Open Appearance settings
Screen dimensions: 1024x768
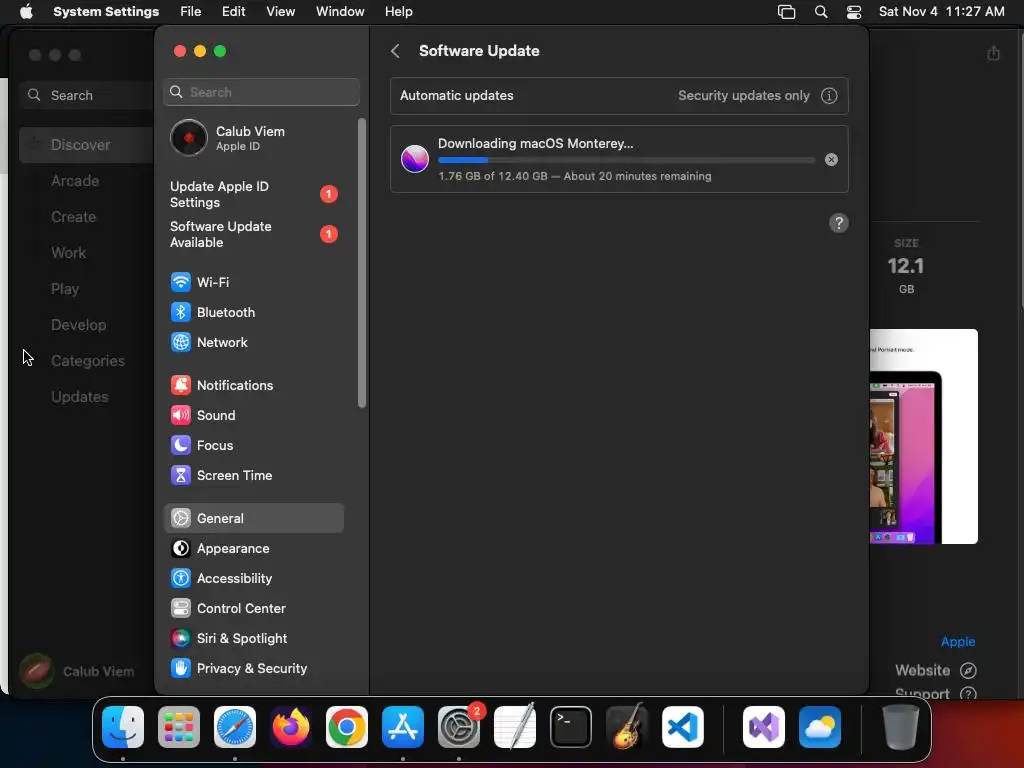(x=253, y=549)
